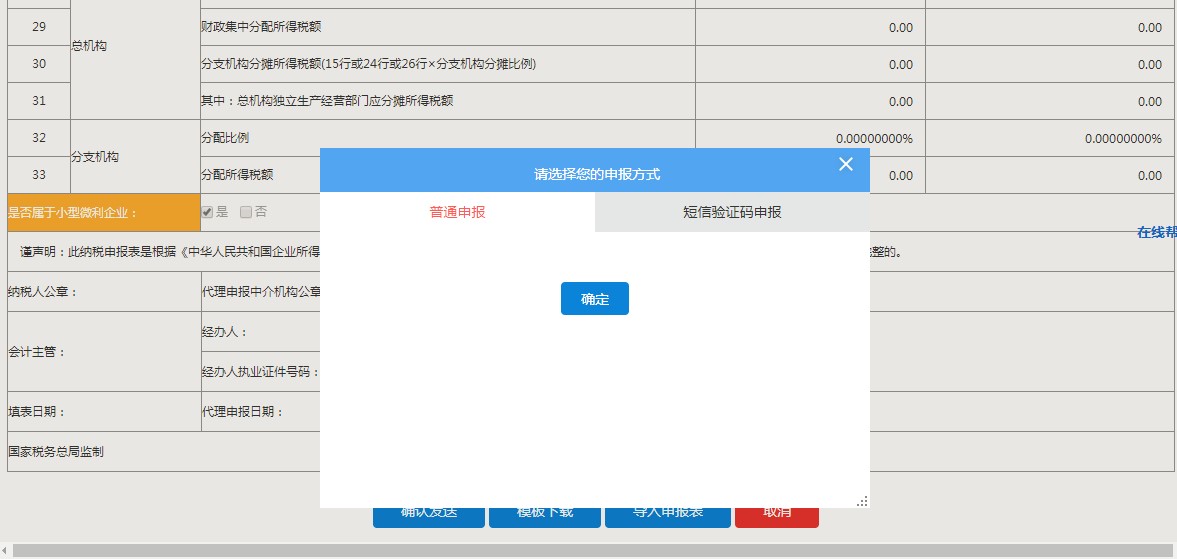Screen dimensions: 1177x559
Task: Tick the 否 small-enterprise checkbox
Action: [246, 212]
